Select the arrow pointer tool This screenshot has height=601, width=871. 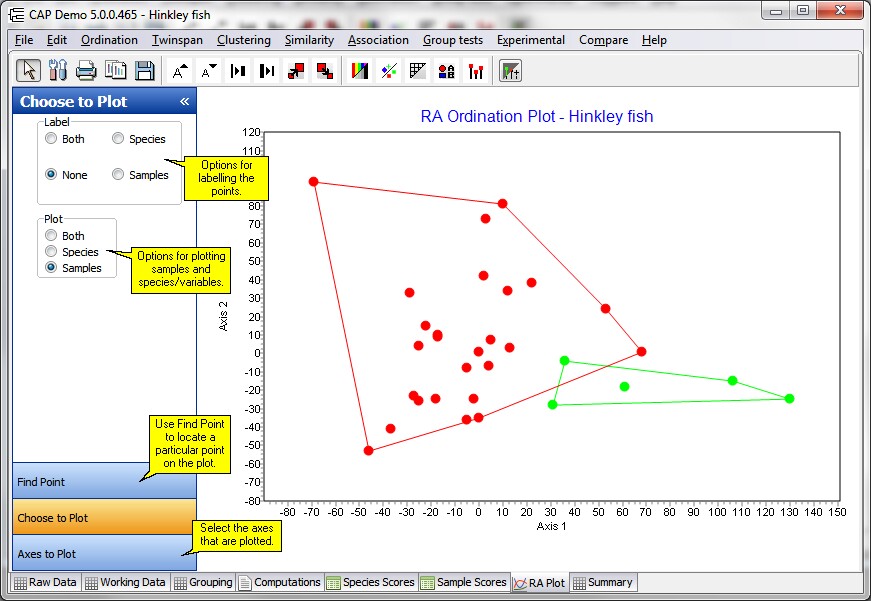click(28, 71)
